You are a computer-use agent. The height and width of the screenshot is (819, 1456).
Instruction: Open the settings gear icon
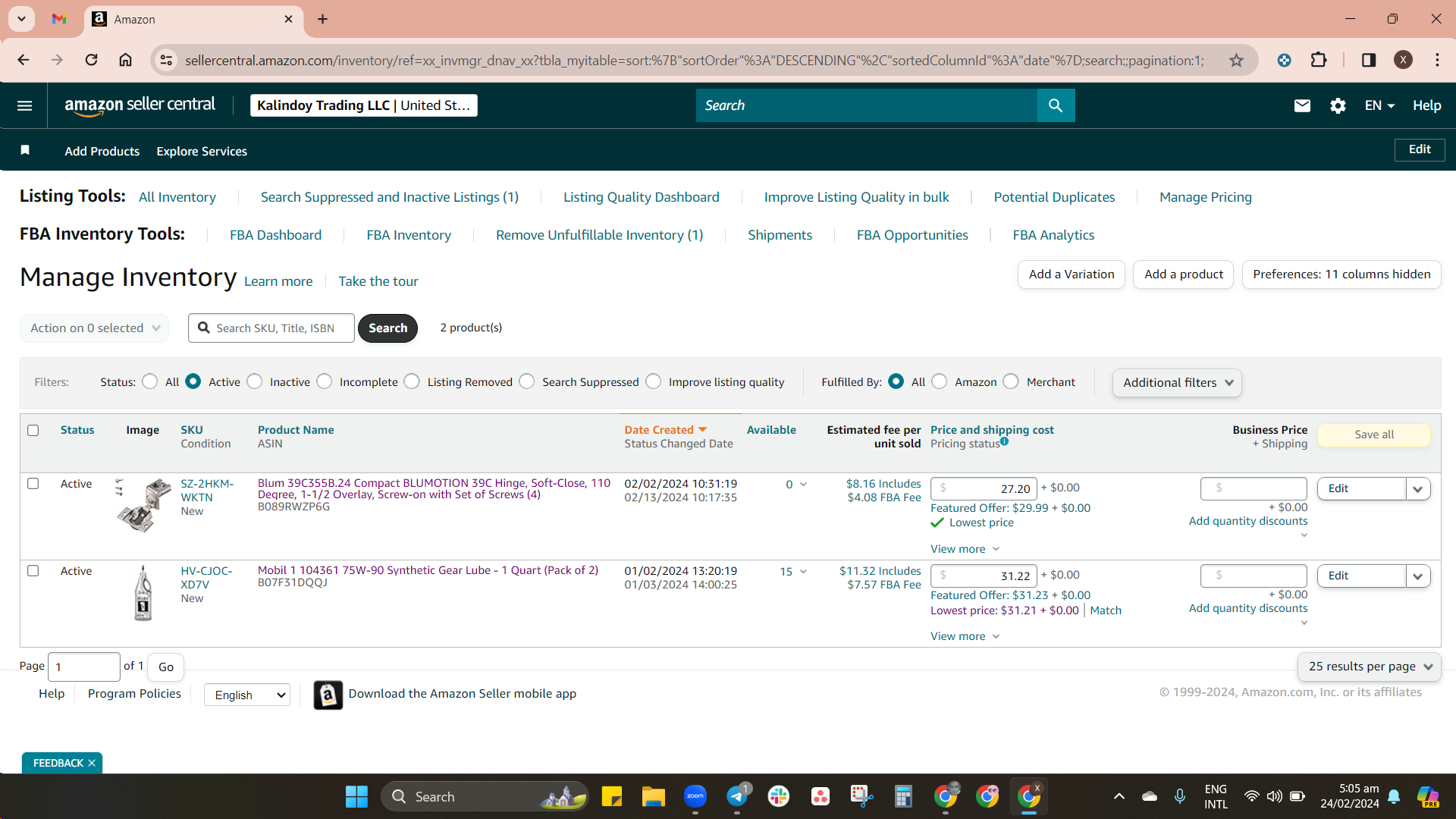click(1338, 105)
